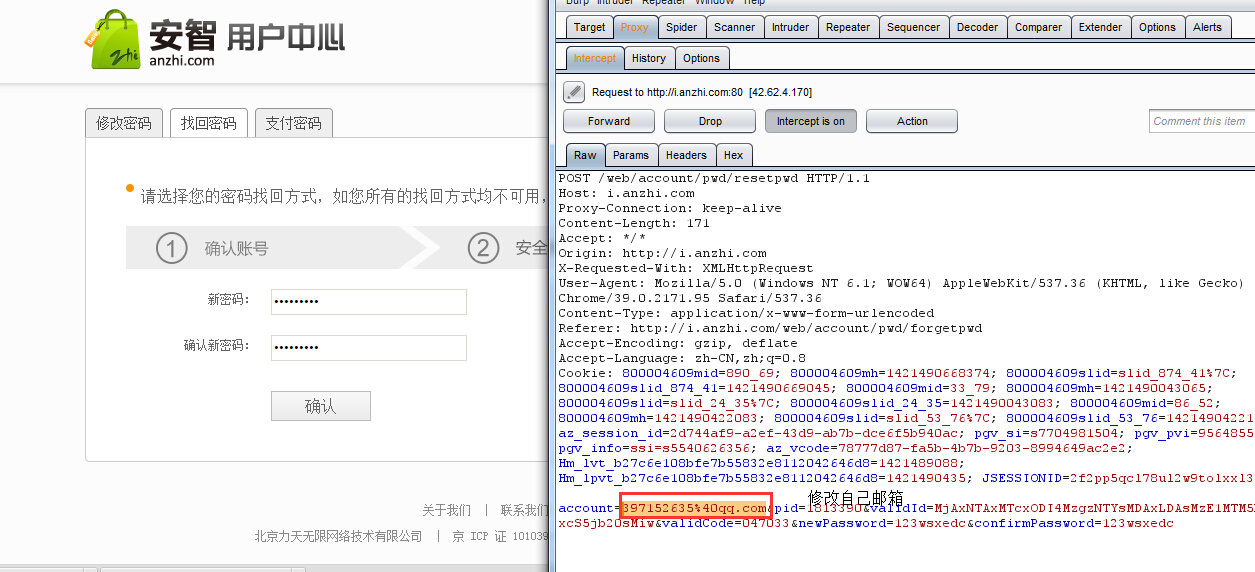The height and width of the screenshot is (572, 1255).
Task: Open the History sub-tab
Action: pos(649,58)
